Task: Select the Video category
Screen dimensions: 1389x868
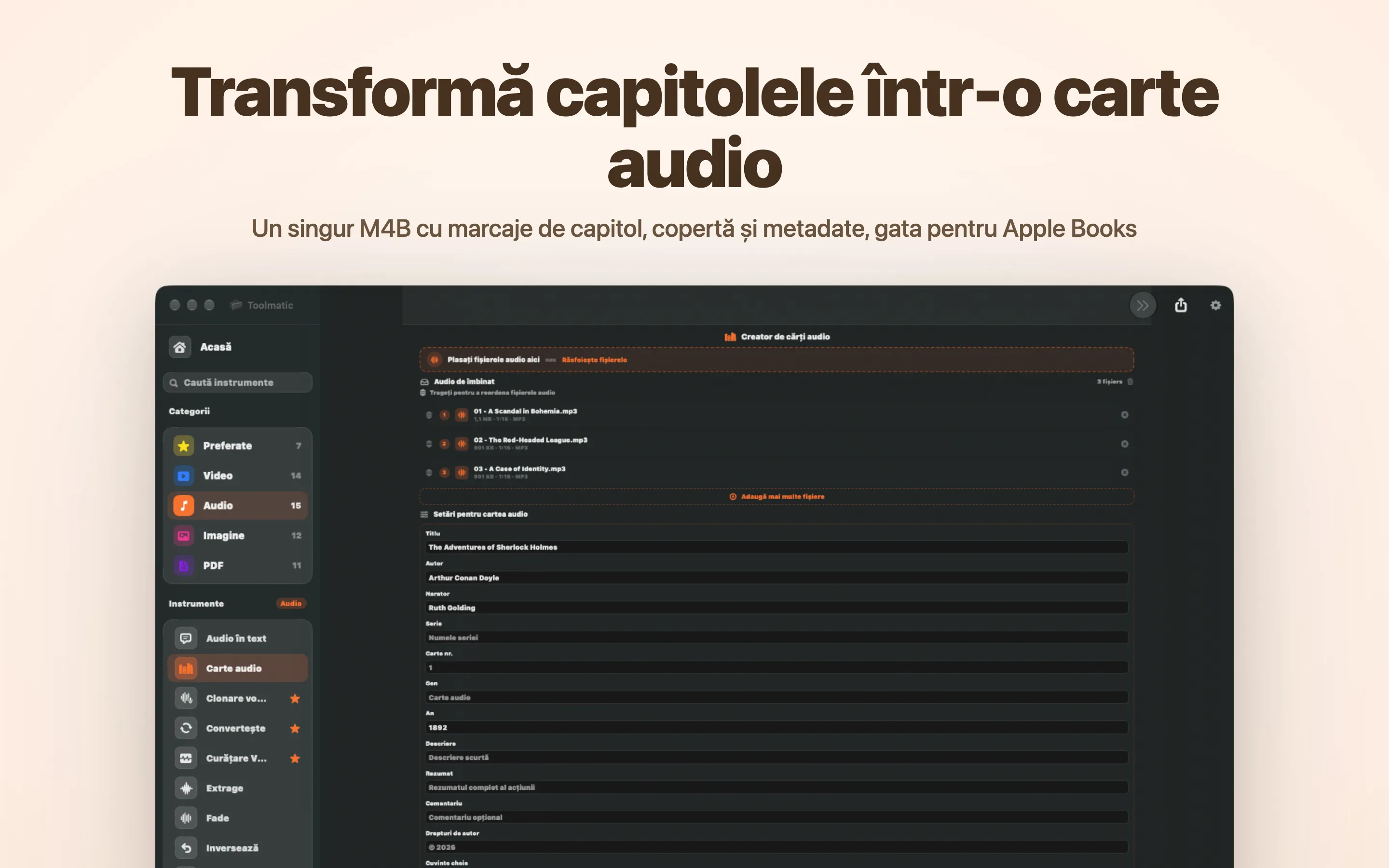Action: (x=238, y=475)
